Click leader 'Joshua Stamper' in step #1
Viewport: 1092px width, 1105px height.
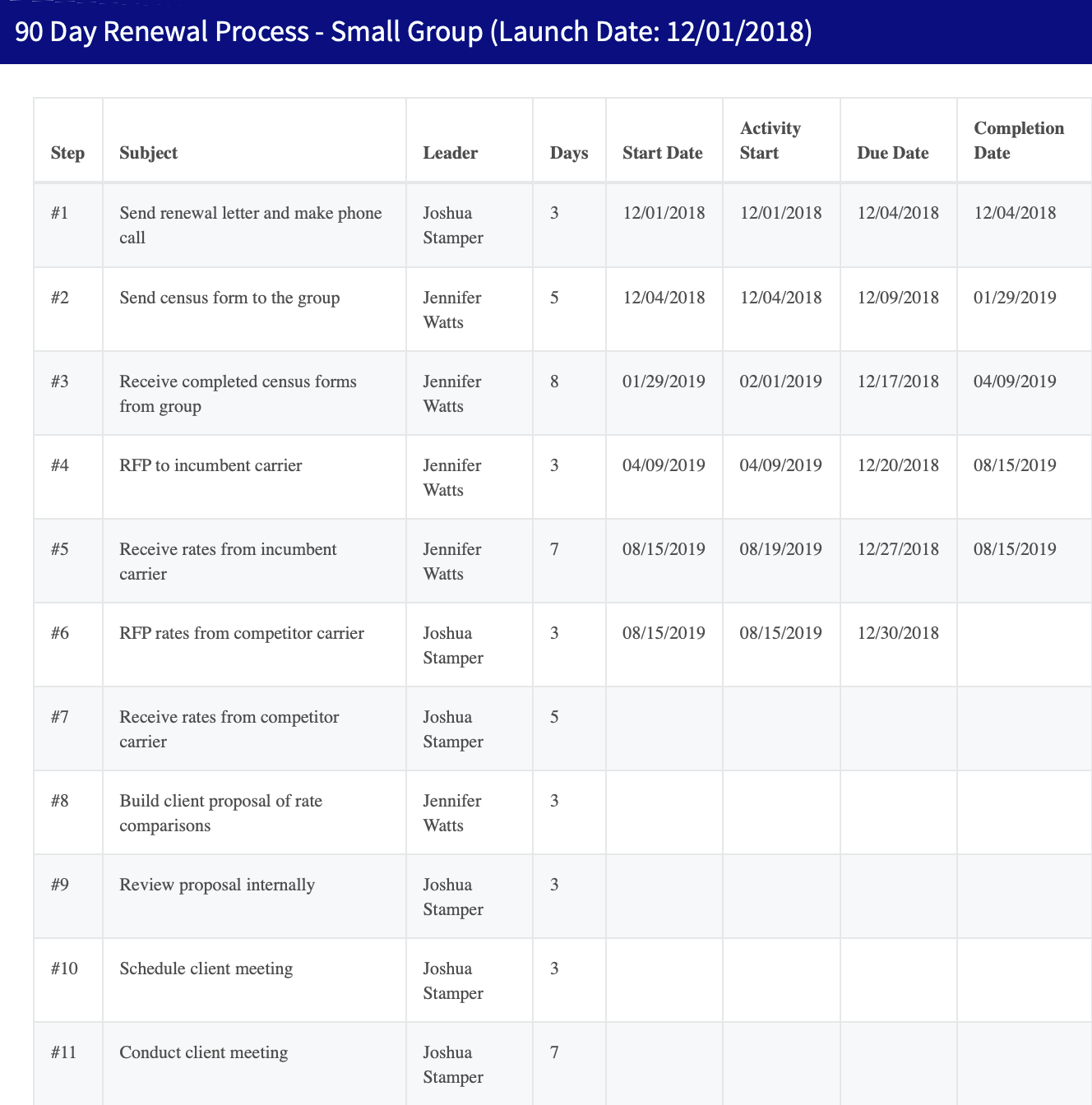(453, 225)
